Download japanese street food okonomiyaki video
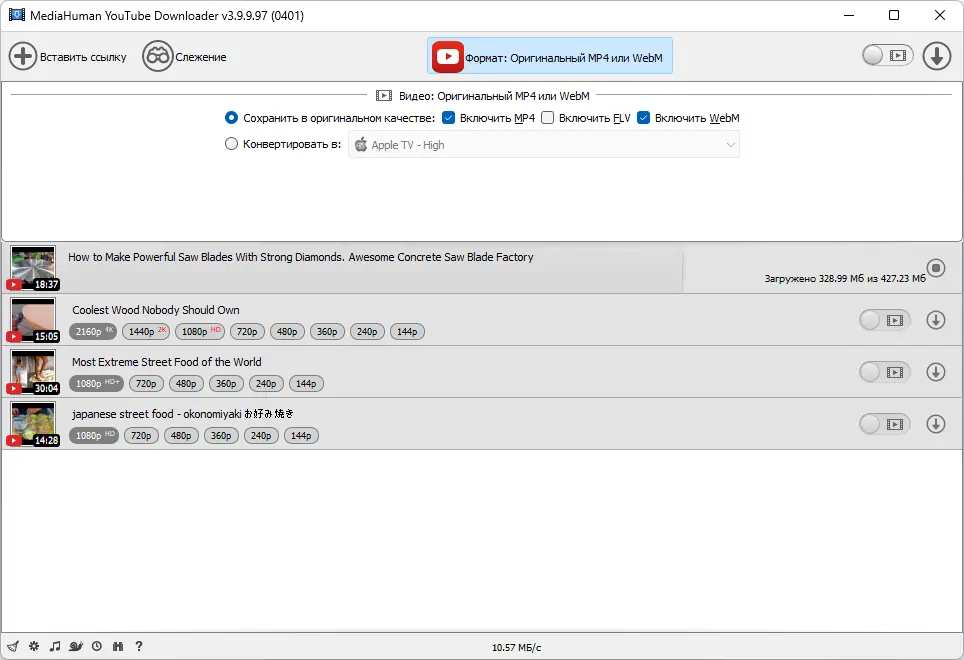Screen dimensions: 964x660 click(x=936, y=424)
